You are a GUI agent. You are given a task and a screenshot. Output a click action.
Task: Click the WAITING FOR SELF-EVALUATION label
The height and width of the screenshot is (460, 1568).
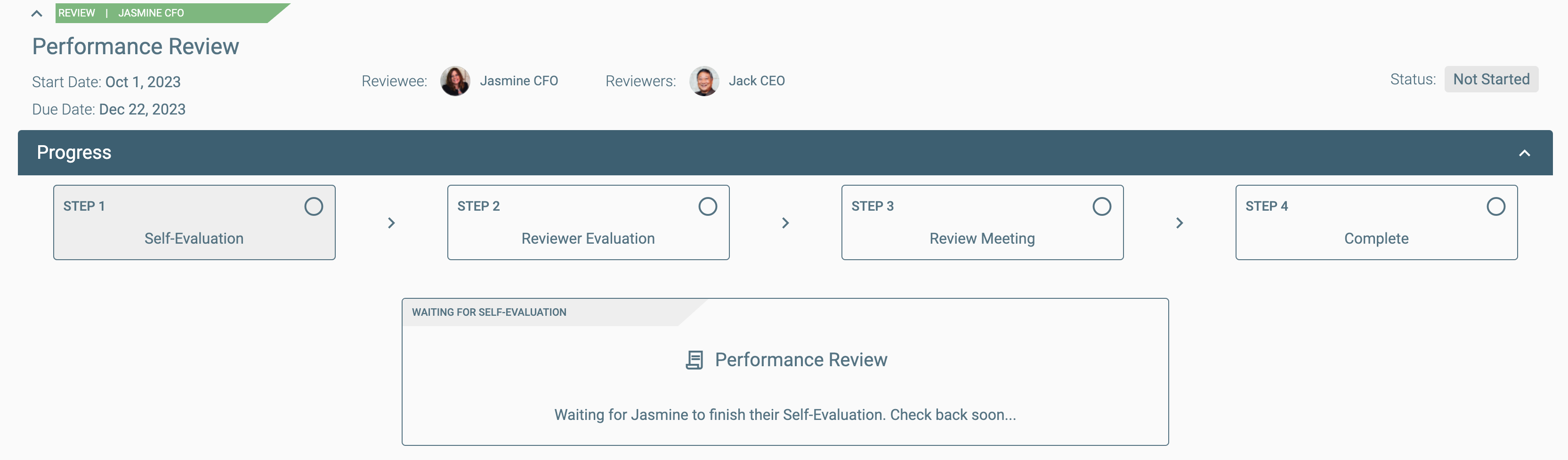[x=489, y=312]
